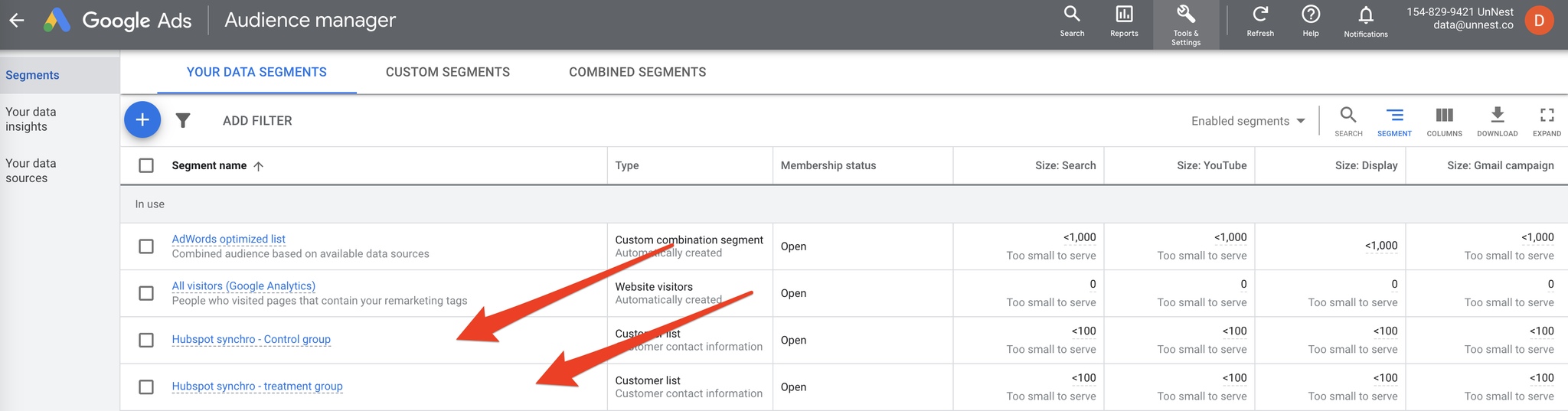Click YouTube size <100 in treatment group row
The height and width of the screenshot is (411, 1568).
[1234, 378]
